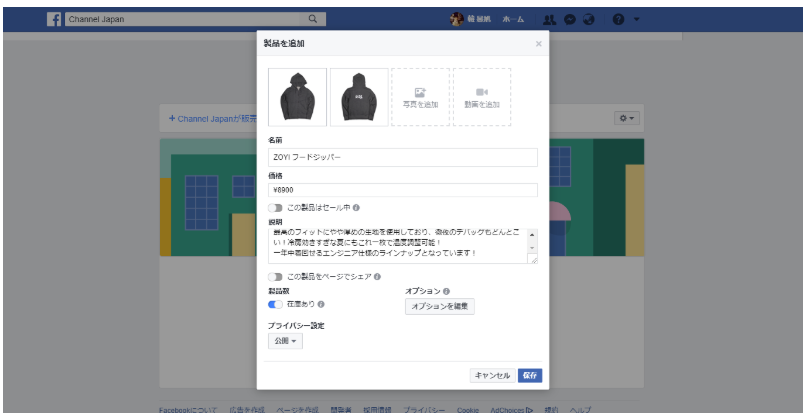The width and height of the screenshot is (804, 414).
Task: Click 動画を追加 add video tile
Action: click(x=482, y=97)
